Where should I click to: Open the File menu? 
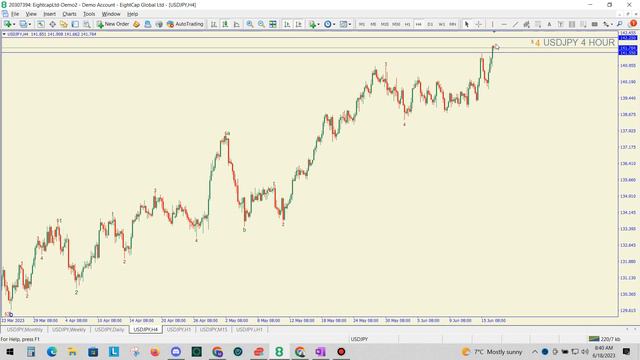15,14
